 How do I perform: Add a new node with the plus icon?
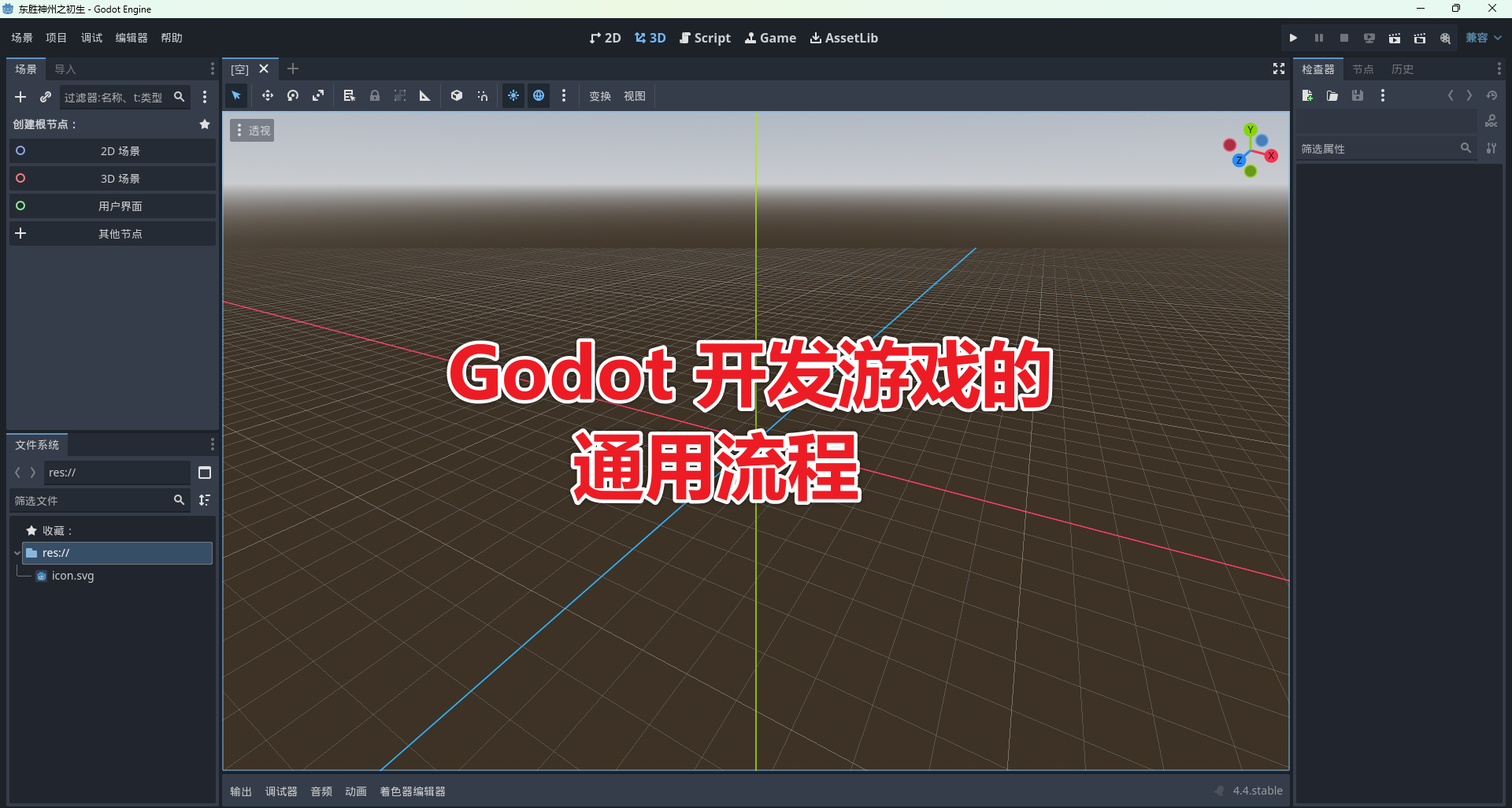20,97
